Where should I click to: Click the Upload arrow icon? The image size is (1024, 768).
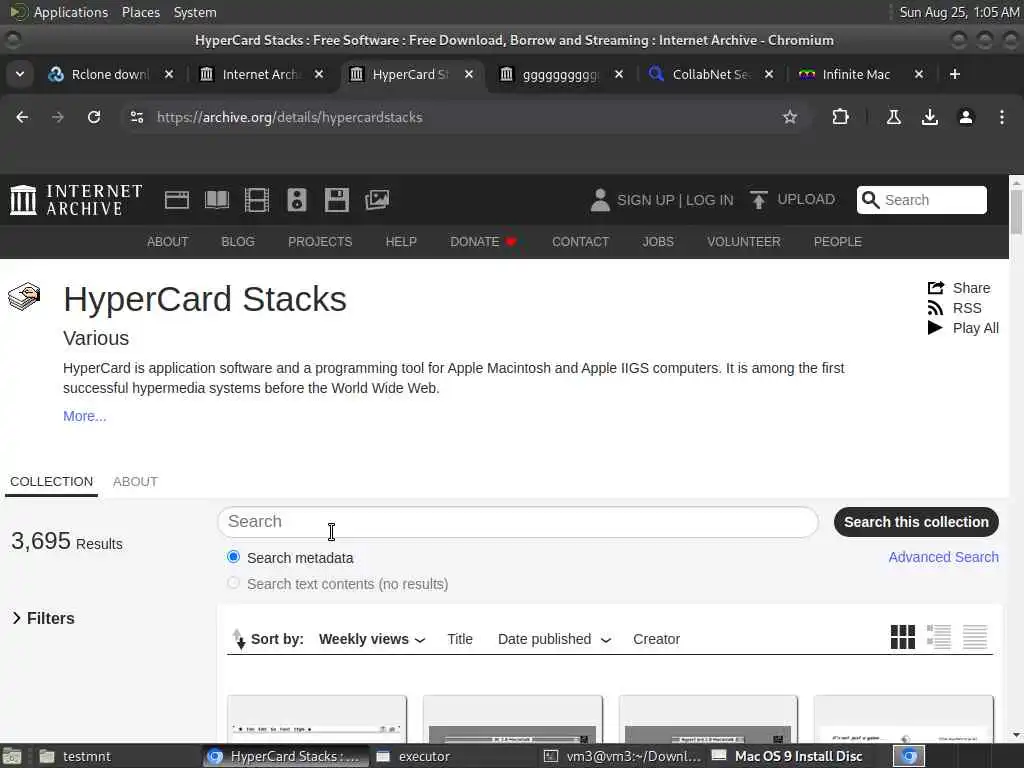coord(758,200)
